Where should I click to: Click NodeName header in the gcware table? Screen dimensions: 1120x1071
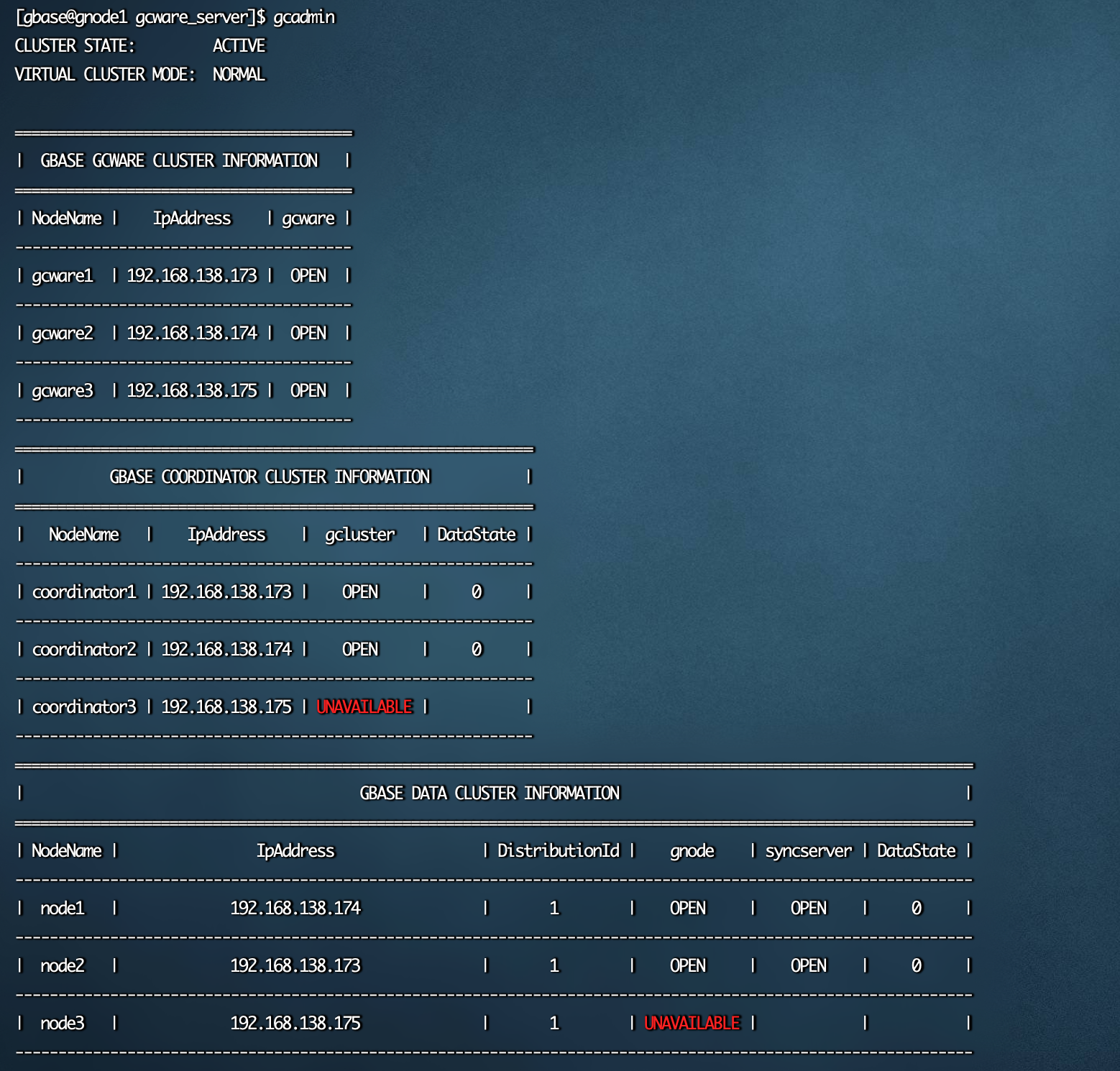point(67,219)
